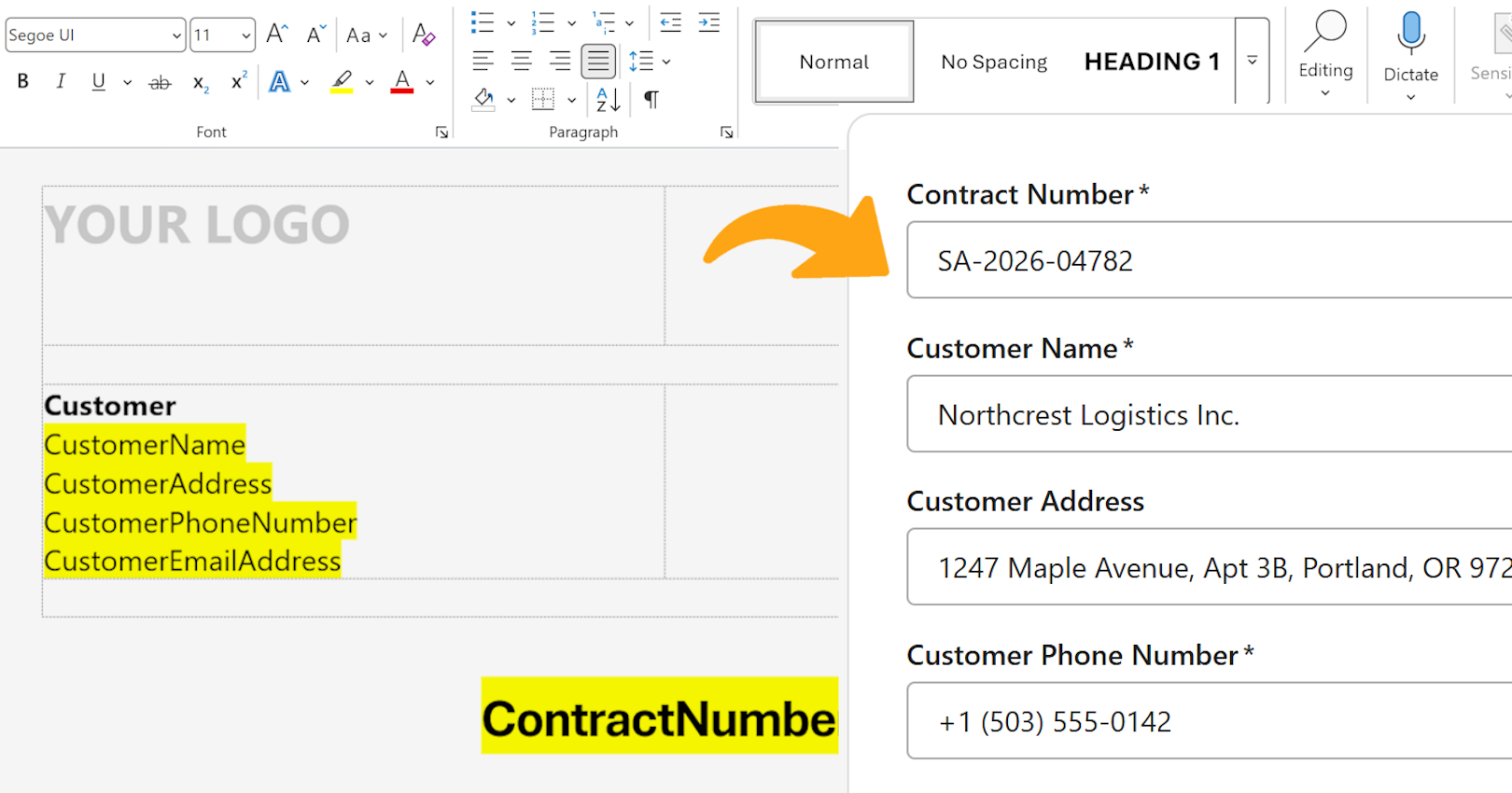Toggle superscript formatting
Image resolution: width=1512 pixels, height=793 pixels.
(x=239, y=82)
